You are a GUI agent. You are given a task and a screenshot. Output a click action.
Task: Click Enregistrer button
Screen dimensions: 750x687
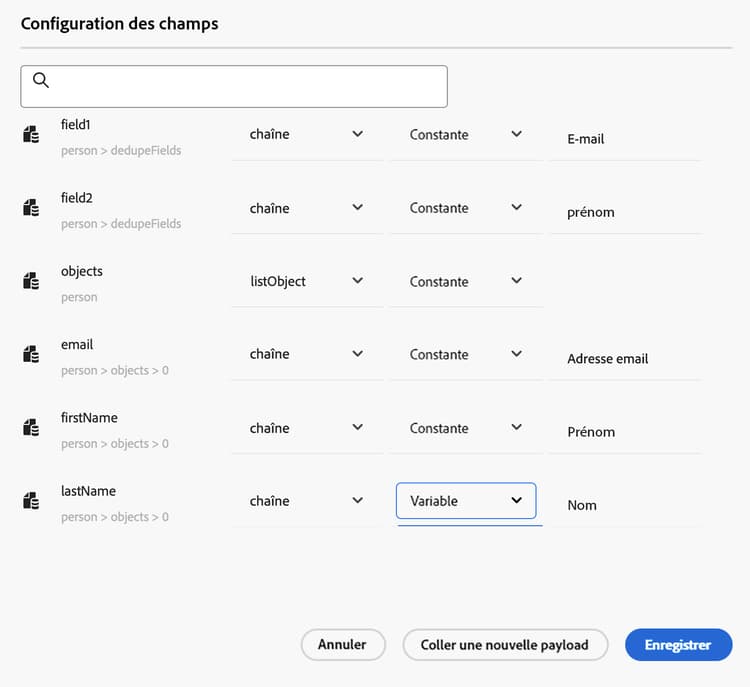click(678, 645)
